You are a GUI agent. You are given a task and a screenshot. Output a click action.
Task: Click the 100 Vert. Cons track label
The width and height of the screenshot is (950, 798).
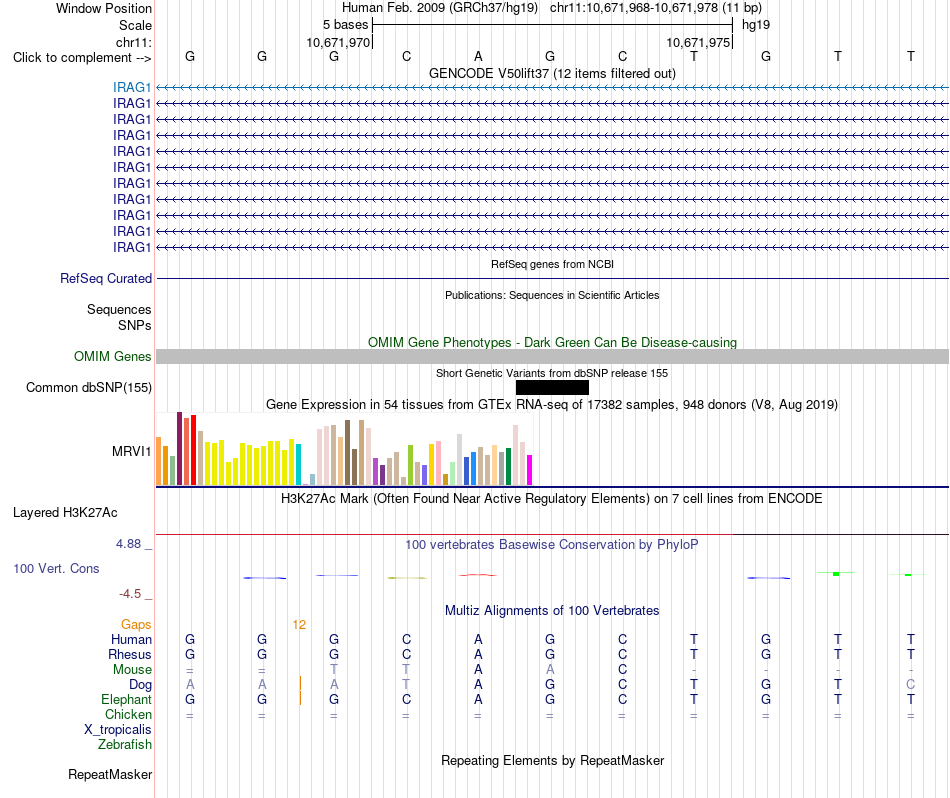56,568
